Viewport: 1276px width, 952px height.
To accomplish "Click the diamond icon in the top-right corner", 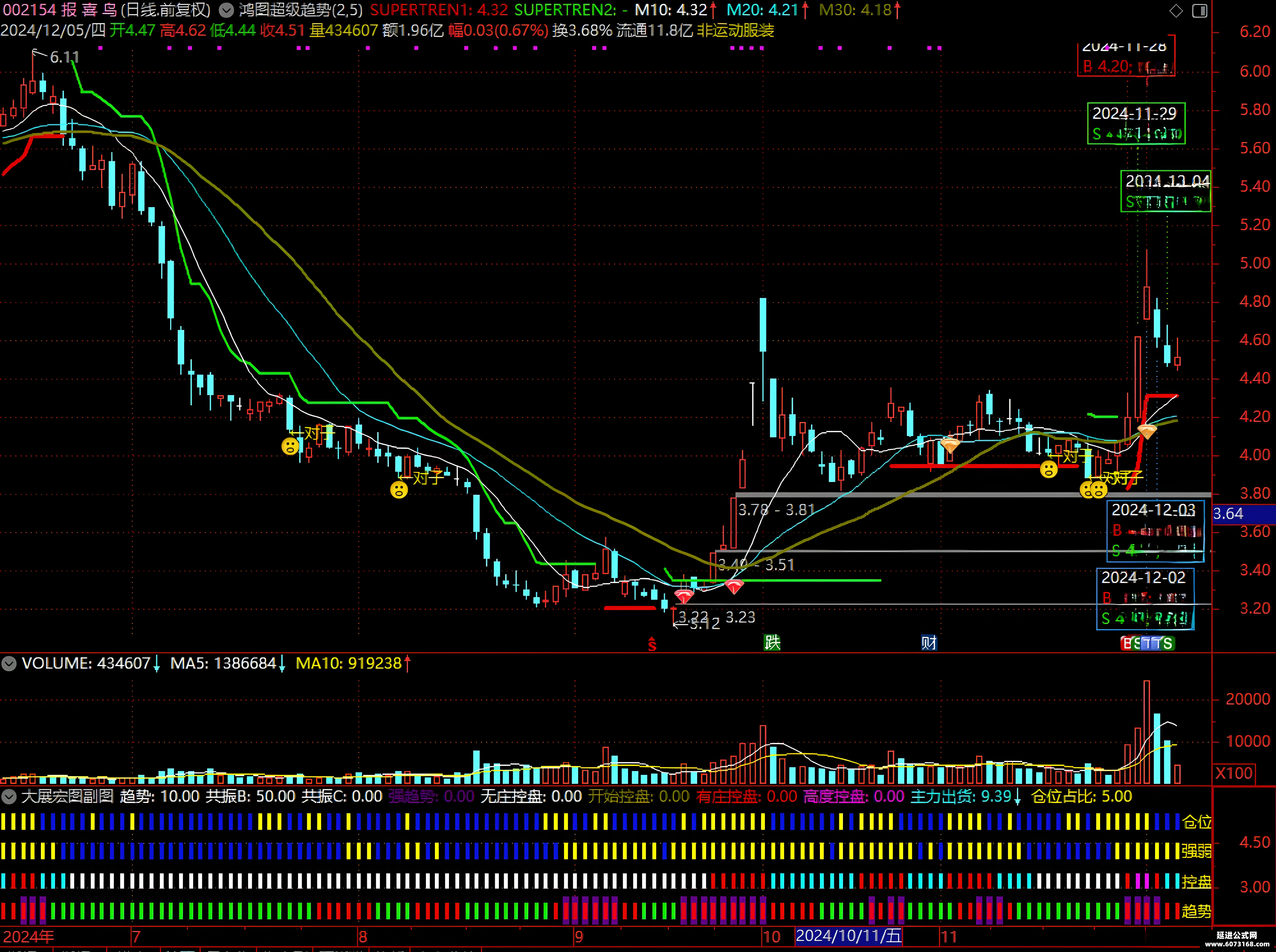I will (1176, 10).
